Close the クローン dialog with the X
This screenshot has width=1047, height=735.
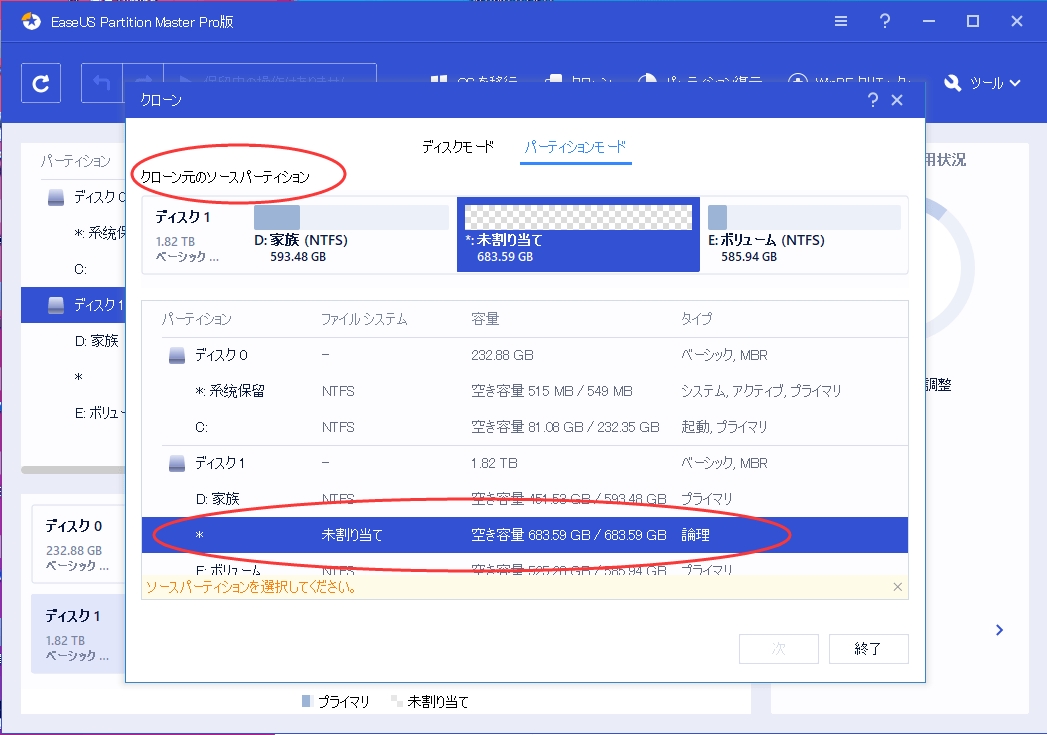[897, 100]
